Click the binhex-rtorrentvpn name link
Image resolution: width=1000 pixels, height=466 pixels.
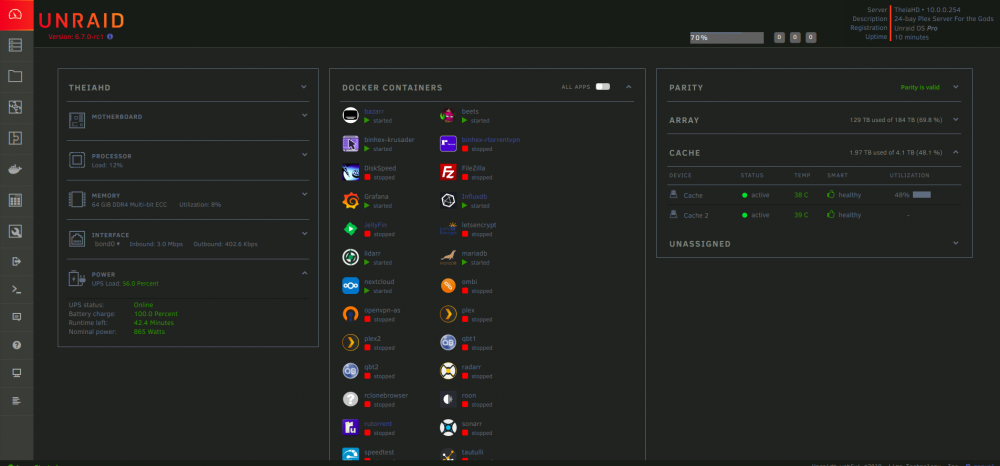click(491, 140)
